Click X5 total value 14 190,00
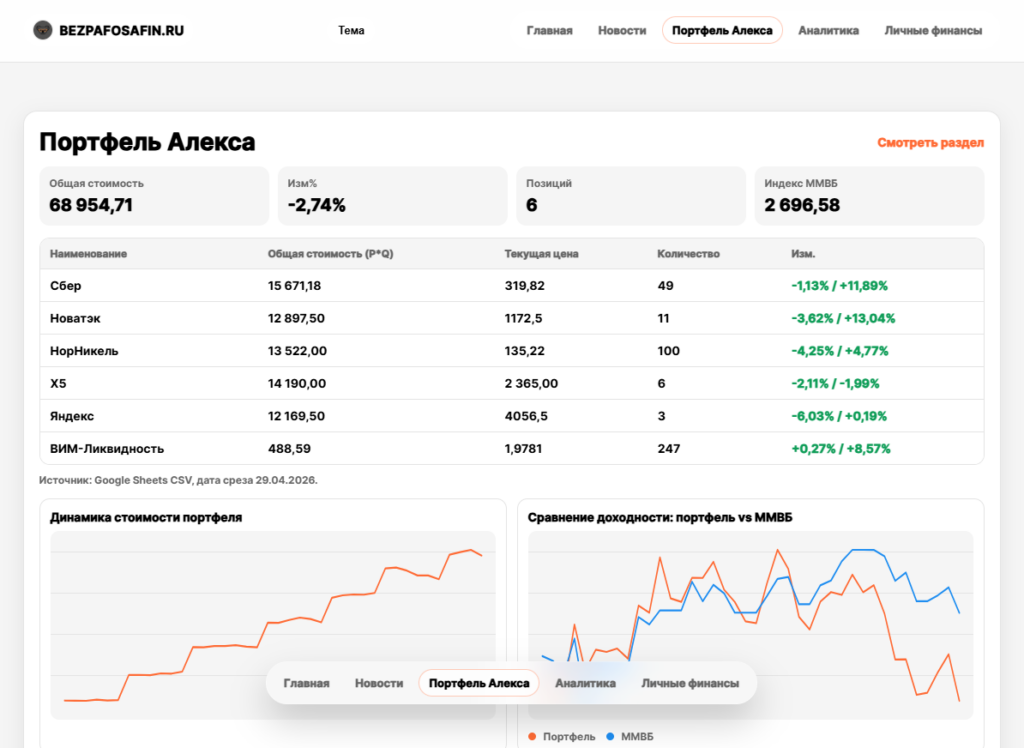 click(297, 383)
